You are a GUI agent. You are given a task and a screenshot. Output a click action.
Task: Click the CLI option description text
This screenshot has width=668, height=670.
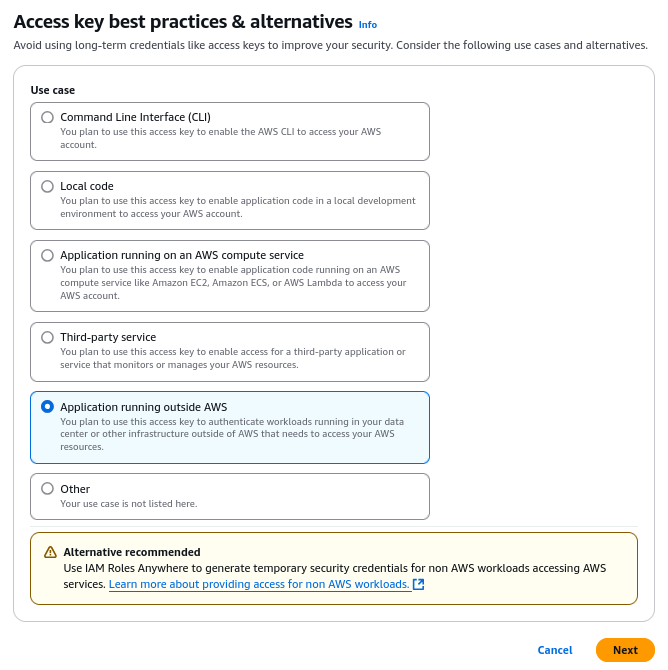220,138
